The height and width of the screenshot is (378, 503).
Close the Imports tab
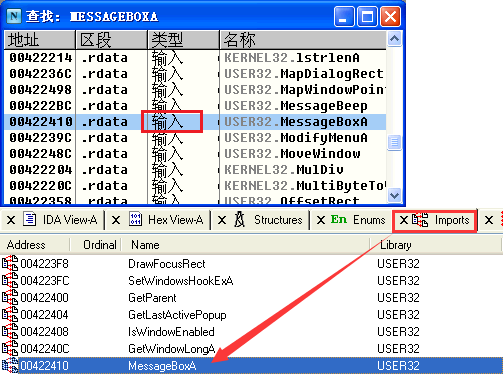[x=404, y=220]
